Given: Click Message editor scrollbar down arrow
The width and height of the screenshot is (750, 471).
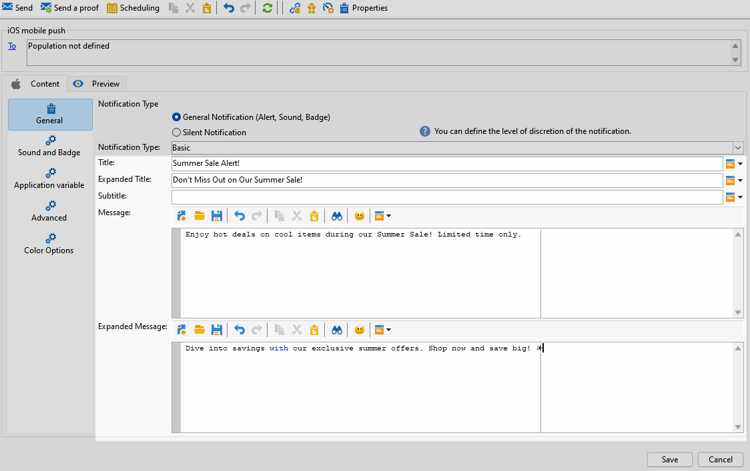Looking at the screenshot, I should tap(738, 312).
